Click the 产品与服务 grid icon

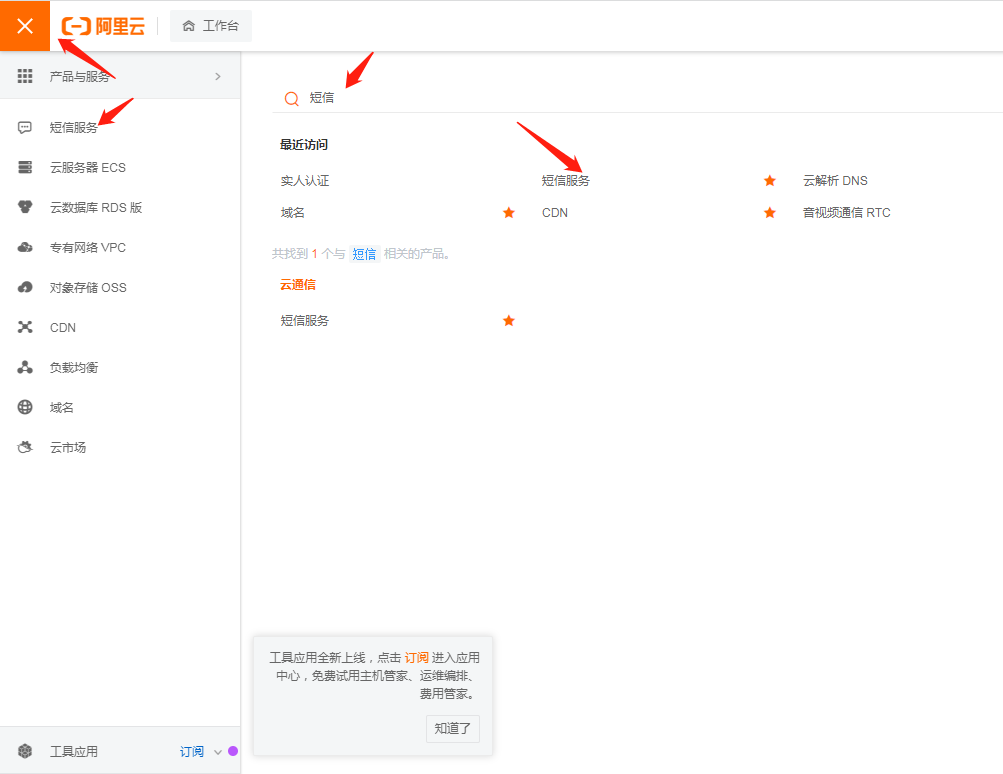point(25,76)
